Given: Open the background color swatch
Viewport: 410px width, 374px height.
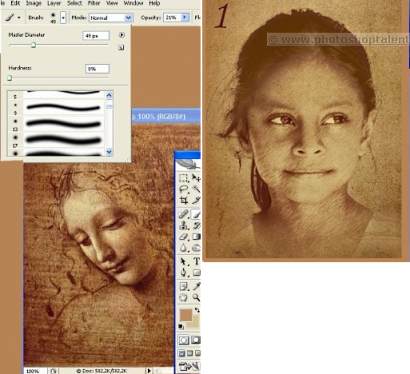Looking at the screenshot, I should click(196, 321).
